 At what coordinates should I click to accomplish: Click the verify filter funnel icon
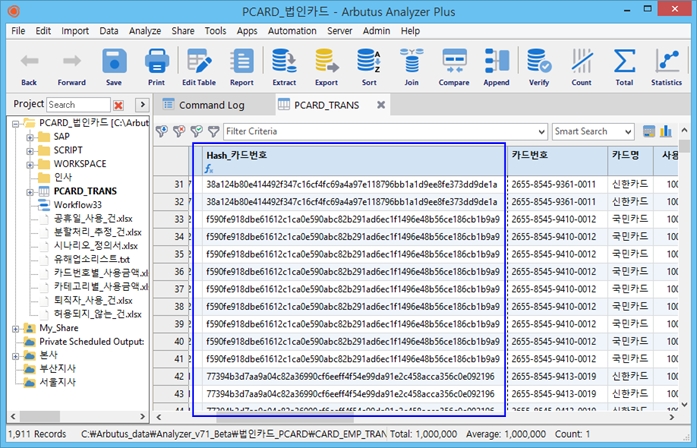click(196, 131)
